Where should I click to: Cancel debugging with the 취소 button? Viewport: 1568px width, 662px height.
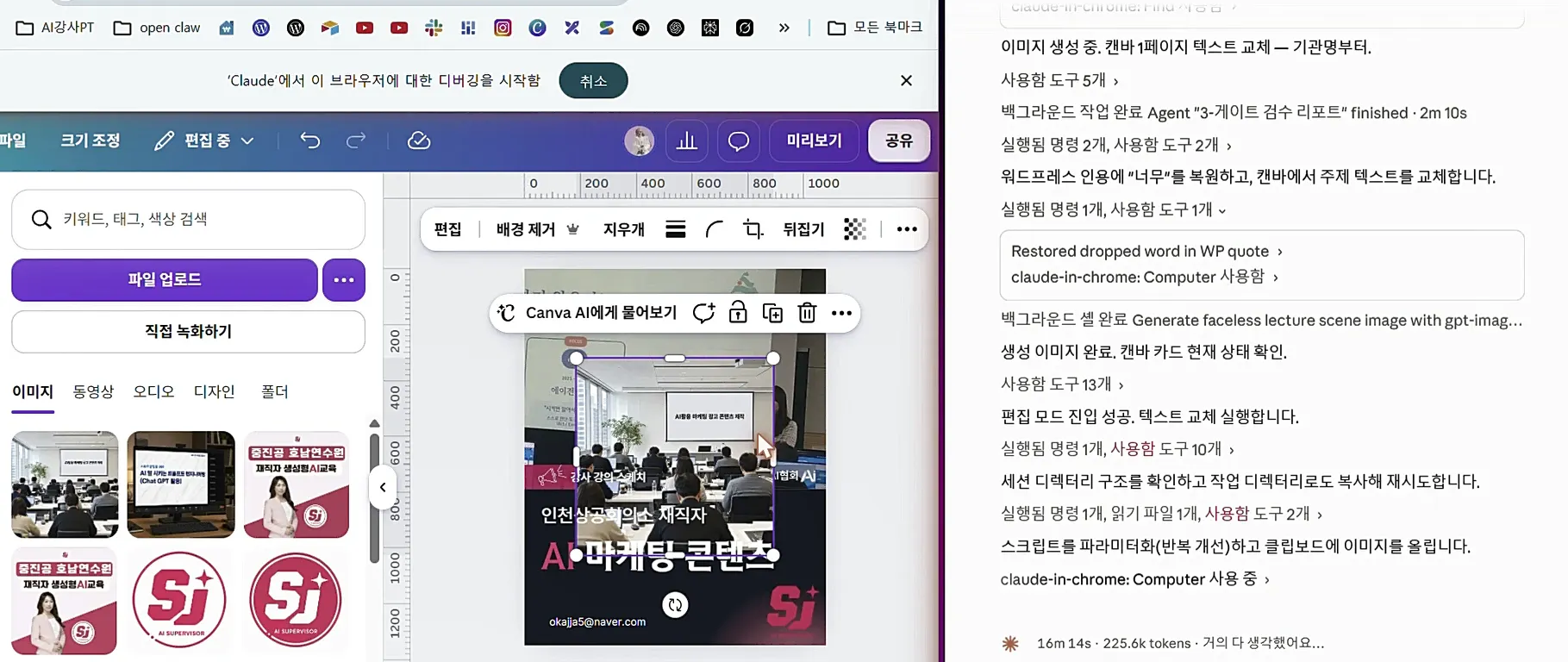coord(593,80)
